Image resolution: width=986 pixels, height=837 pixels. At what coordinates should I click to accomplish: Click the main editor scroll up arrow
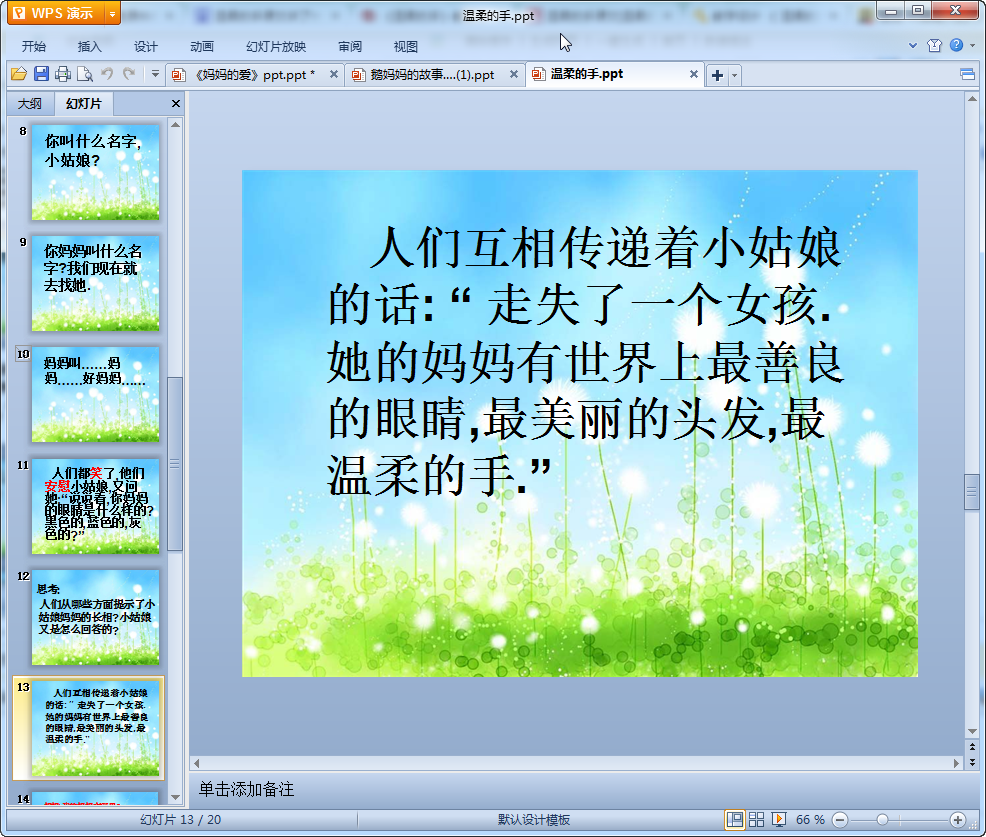tap(972, 99)
